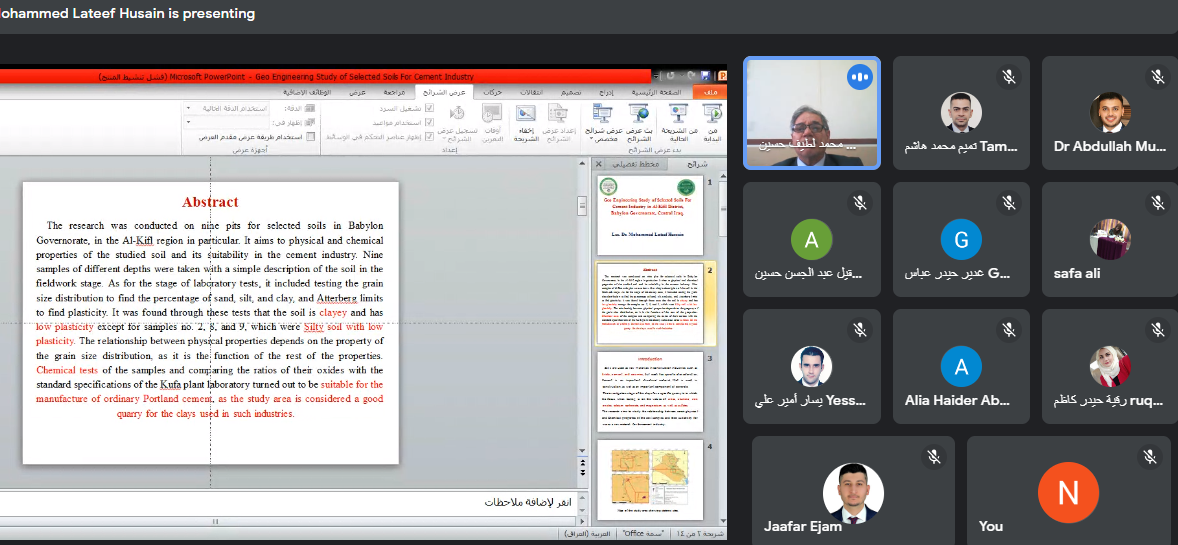The image size is (1178, 545).
Task: Open the File menu tab
Action: tap(711, 92)
